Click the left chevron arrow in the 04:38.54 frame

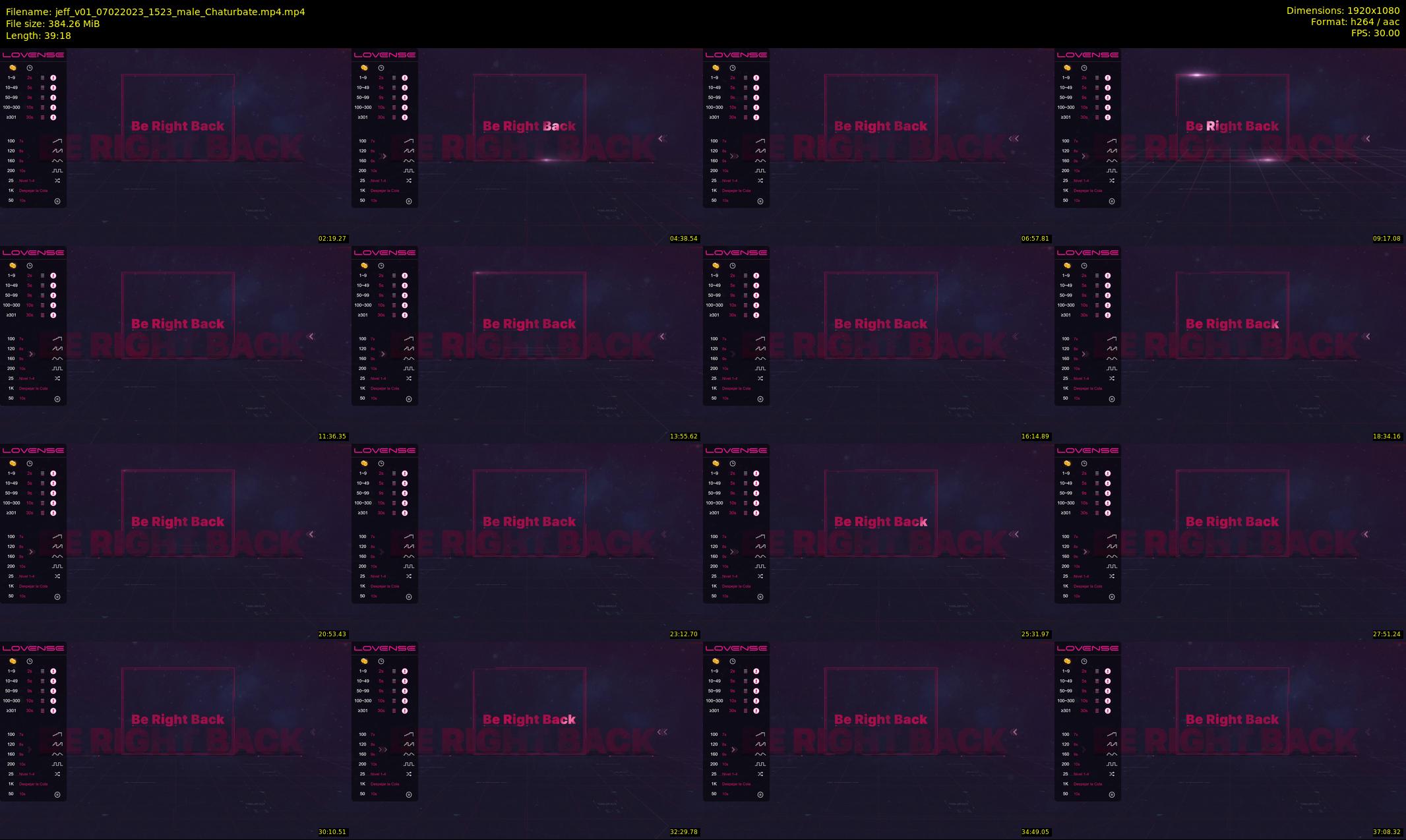click(661, 138)
